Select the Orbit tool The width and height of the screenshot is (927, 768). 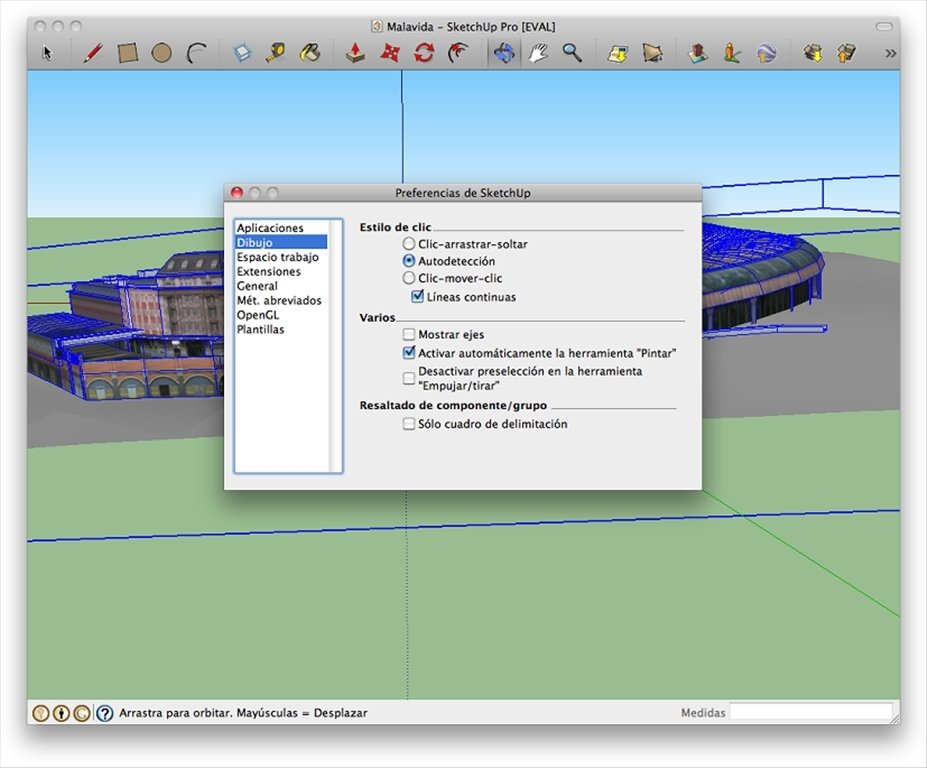(504, 53)
